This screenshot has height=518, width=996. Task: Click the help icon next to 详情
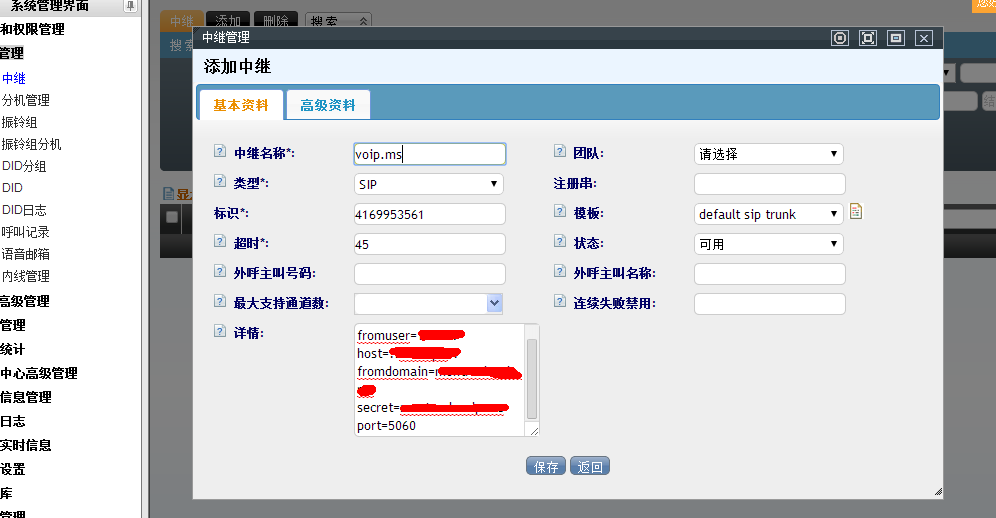pos(220,331)
